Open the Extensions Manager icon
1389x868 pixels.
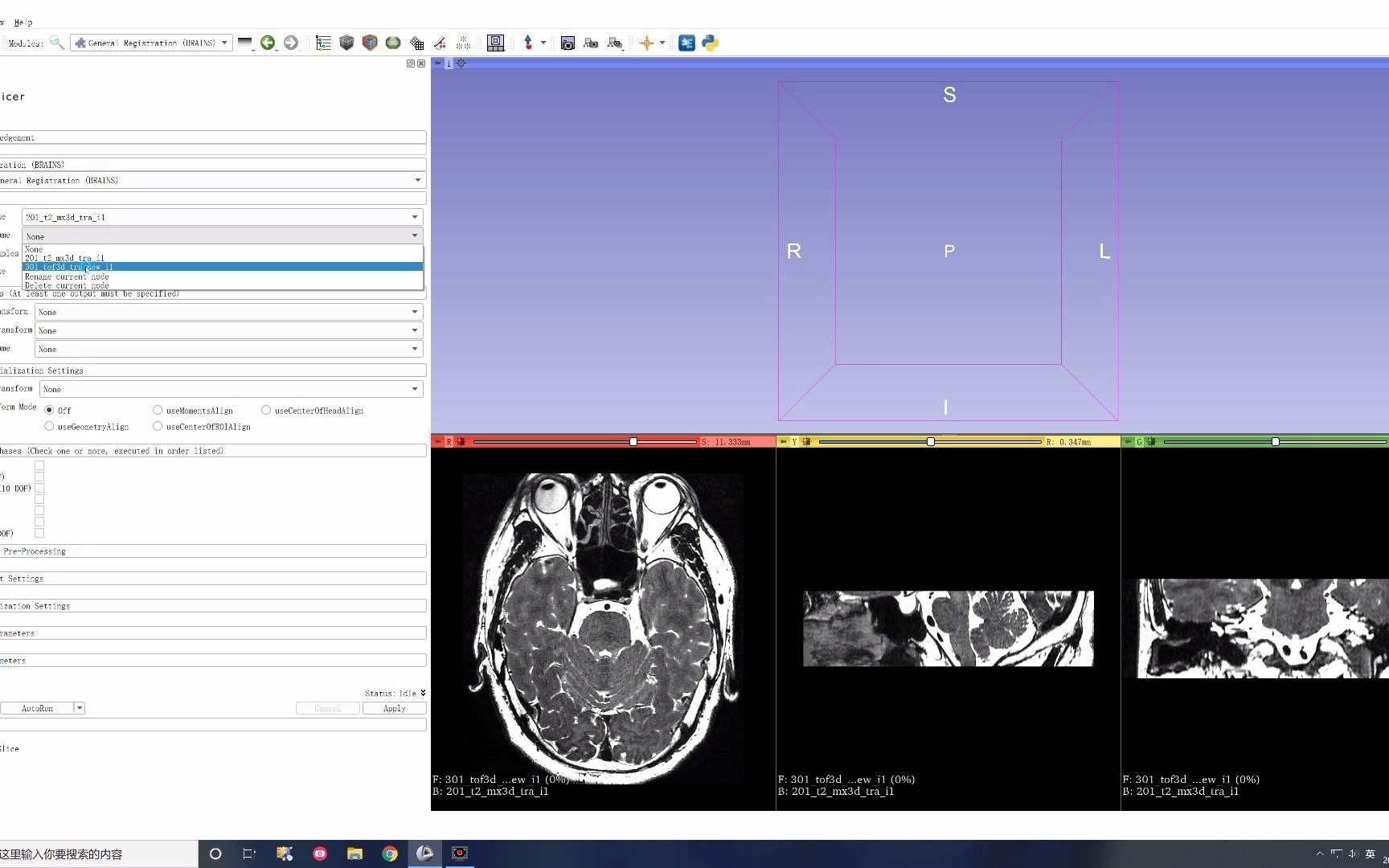coord(686,43)
